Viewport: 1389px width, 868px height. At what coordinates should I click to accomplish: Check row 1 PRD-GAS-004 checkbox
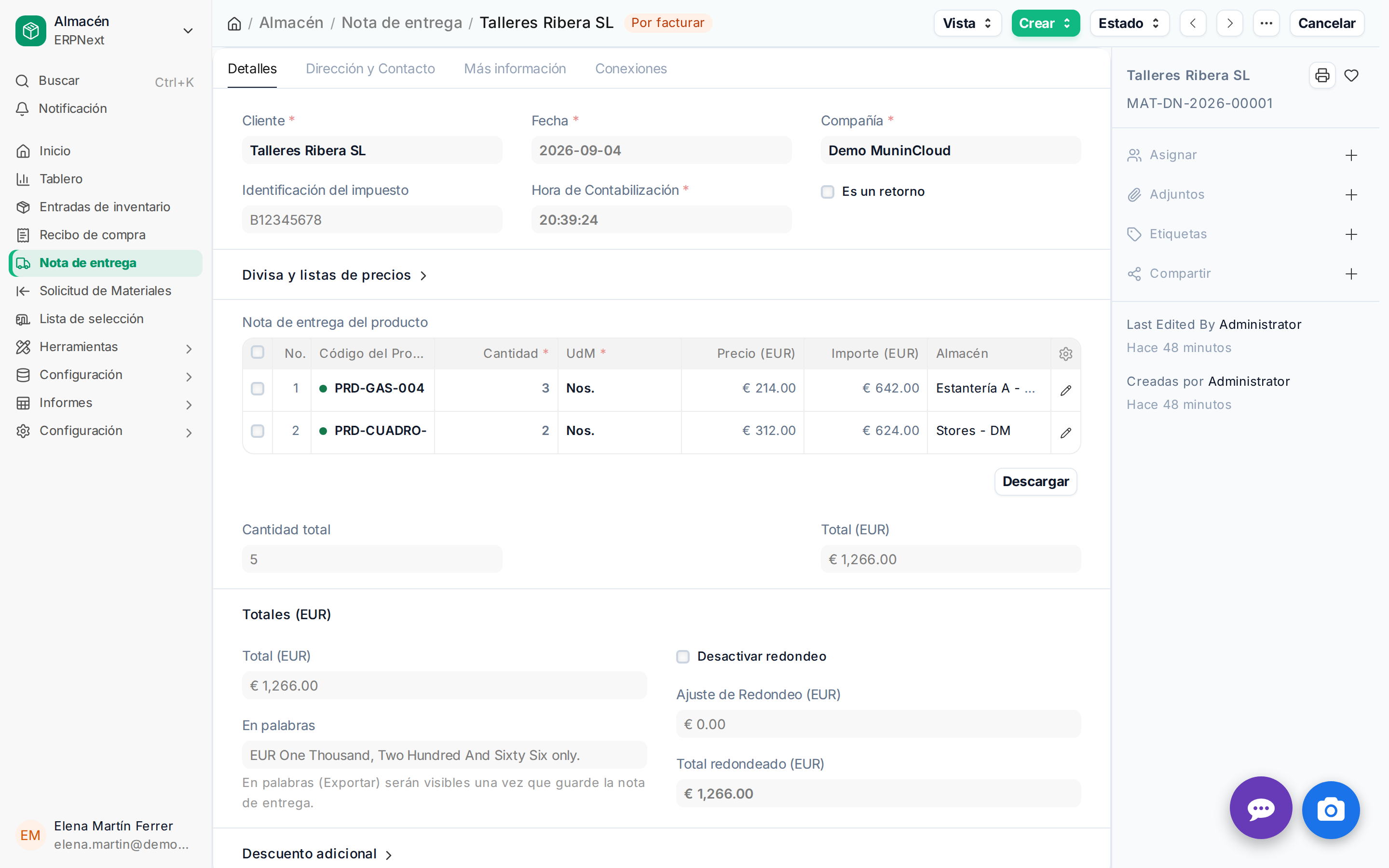click(x=258, y=389)
